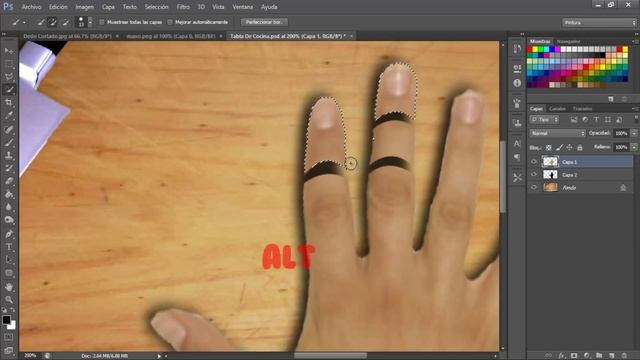Select the Spot Healing Brush tool
This screenshot has height=360, width=640.
pyautogui.click(x=9, y=129)
